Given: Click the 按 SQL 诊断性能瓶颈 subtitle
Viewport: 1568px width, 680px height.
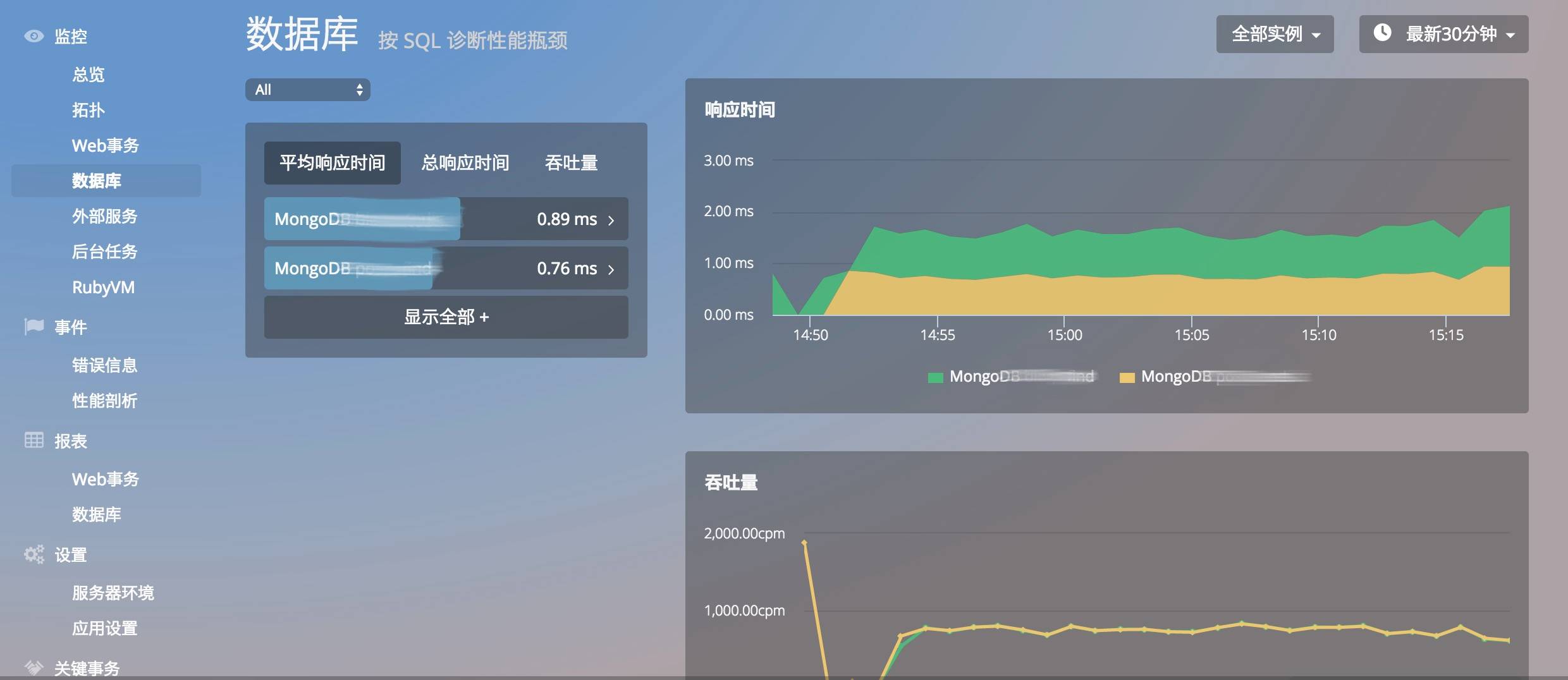Looking at the screenshot, I should [473, 40].
